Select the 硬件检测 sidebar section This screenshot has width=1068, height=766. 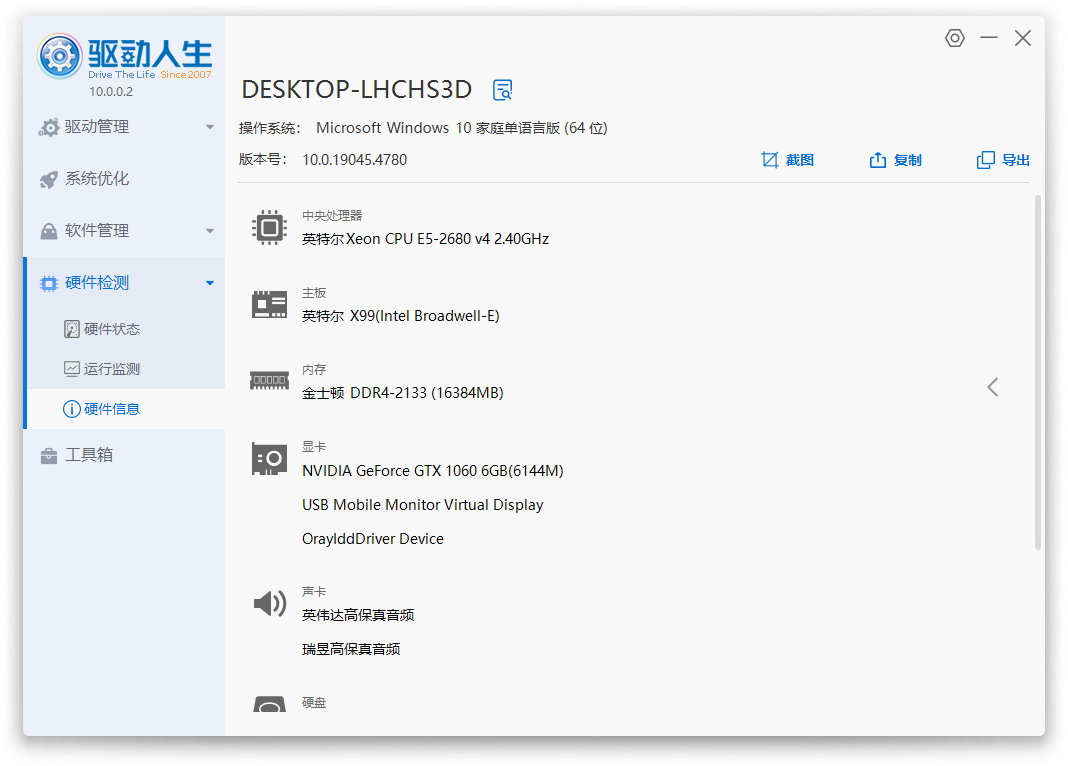pyautogui.click(x=125, y=283)
